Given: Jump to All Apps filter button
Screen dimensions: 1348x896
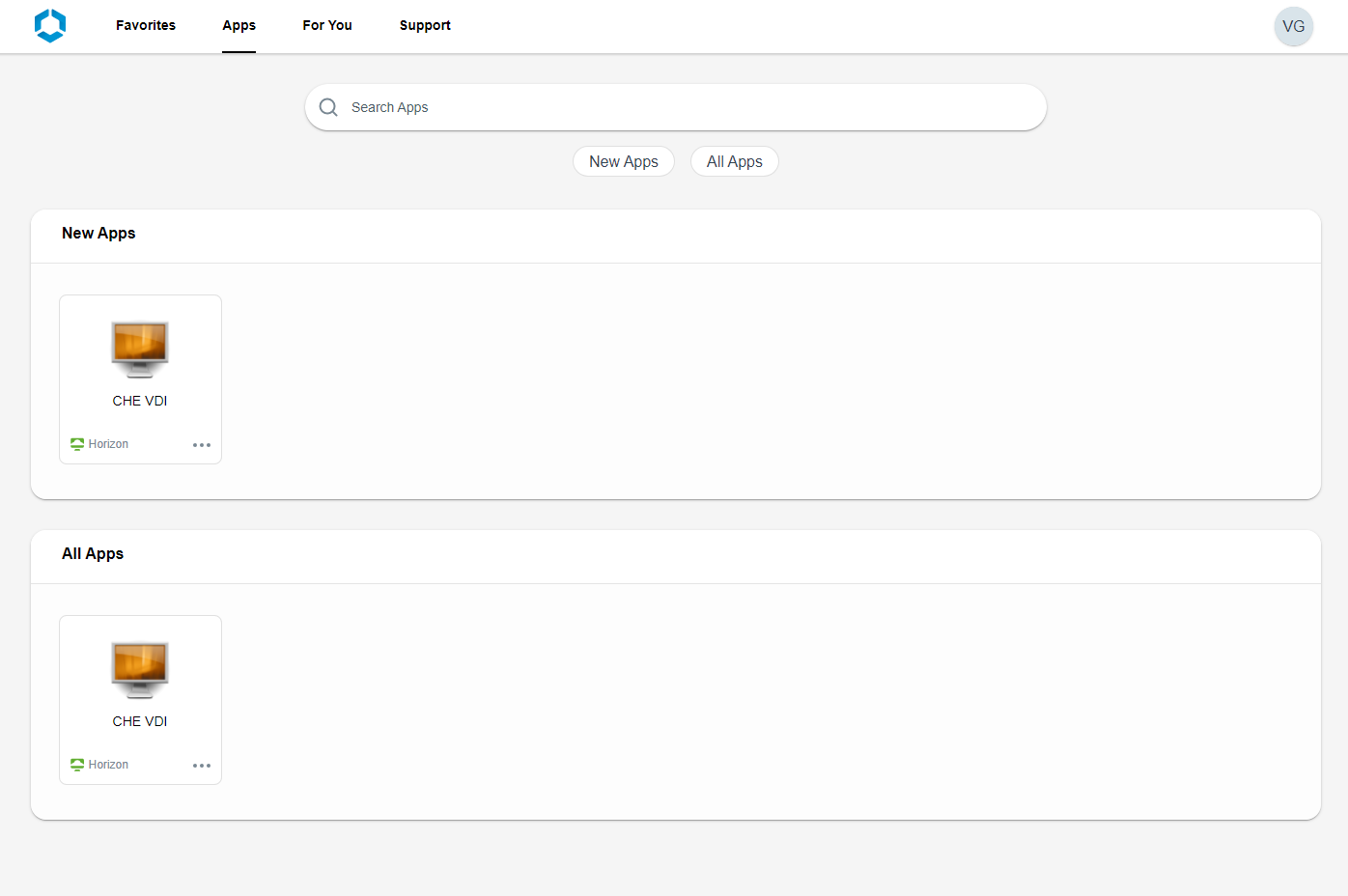Looking at the screenshot, I should pyautogui.click(x=735, y=161).
